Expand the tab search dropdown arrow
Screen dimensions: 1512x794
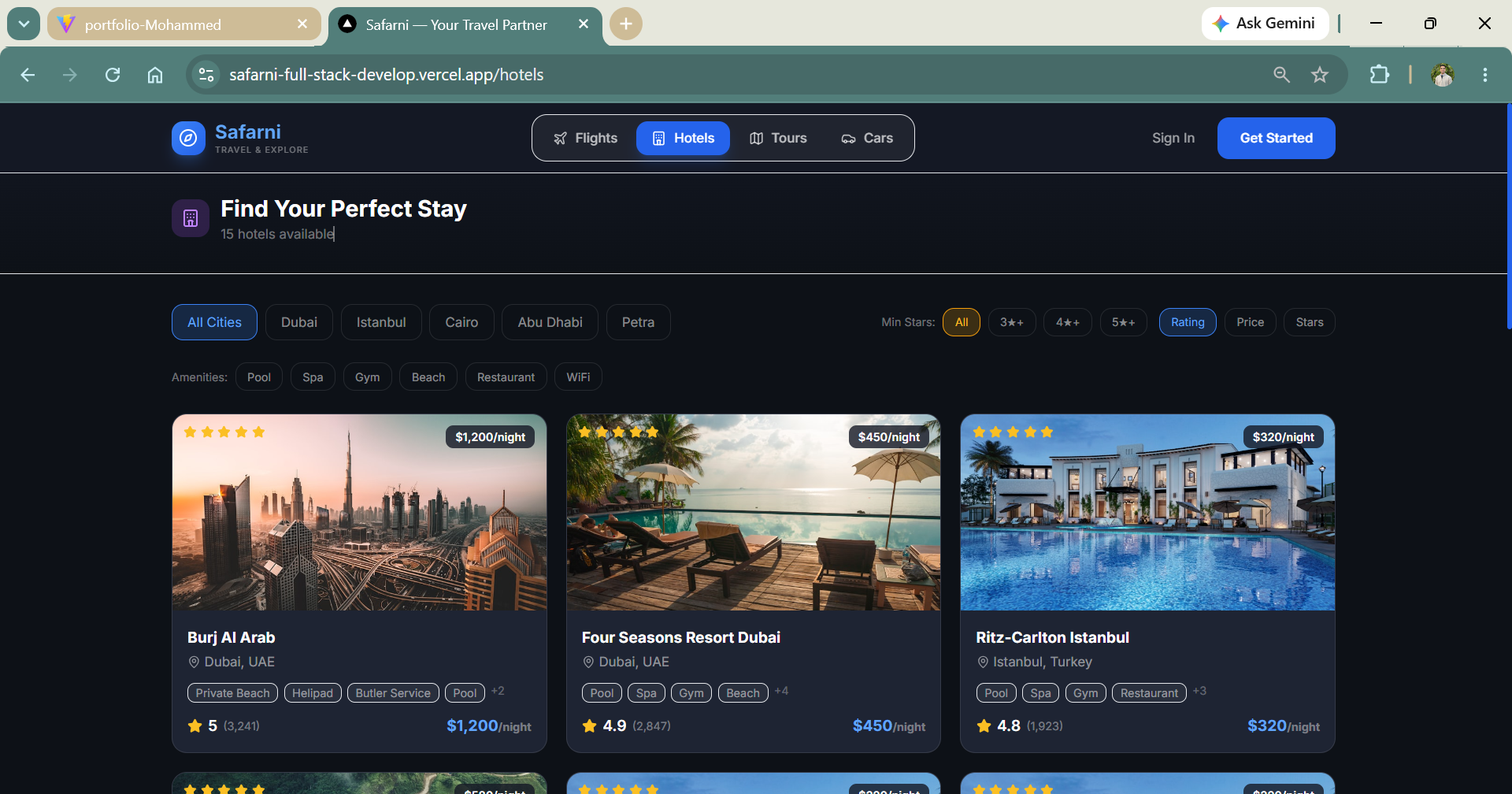pyautogui.click(x=24, y=24)
